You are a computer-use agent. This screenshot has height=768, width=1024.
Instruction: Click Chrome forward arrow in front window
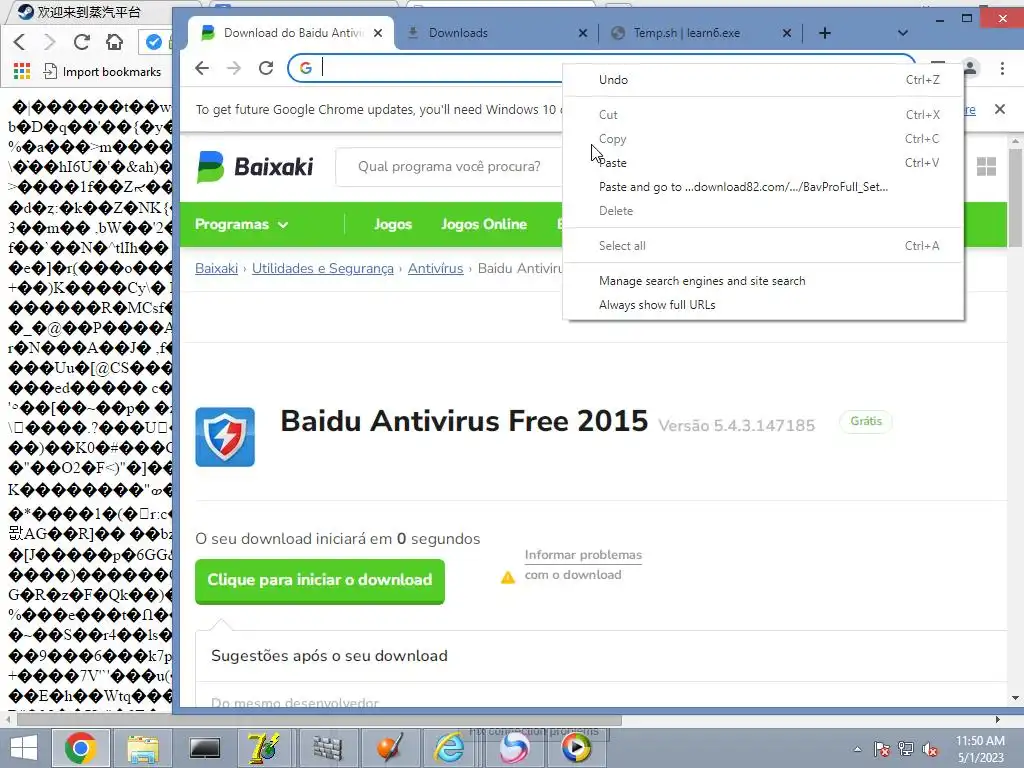pos(233,68)
